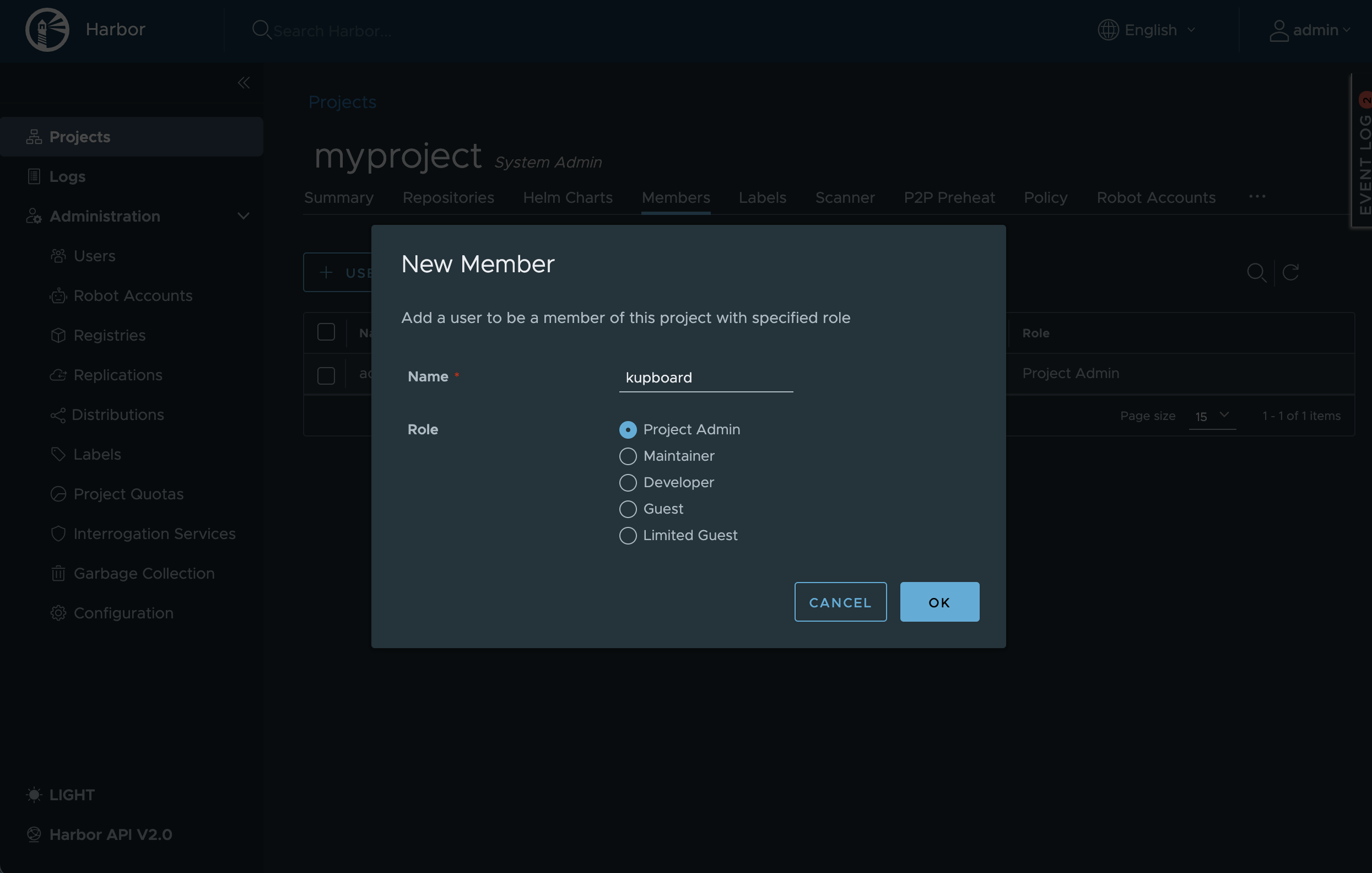Click the LIGHT theme label
Screen dimensions: 1372x873
[72, 794]
